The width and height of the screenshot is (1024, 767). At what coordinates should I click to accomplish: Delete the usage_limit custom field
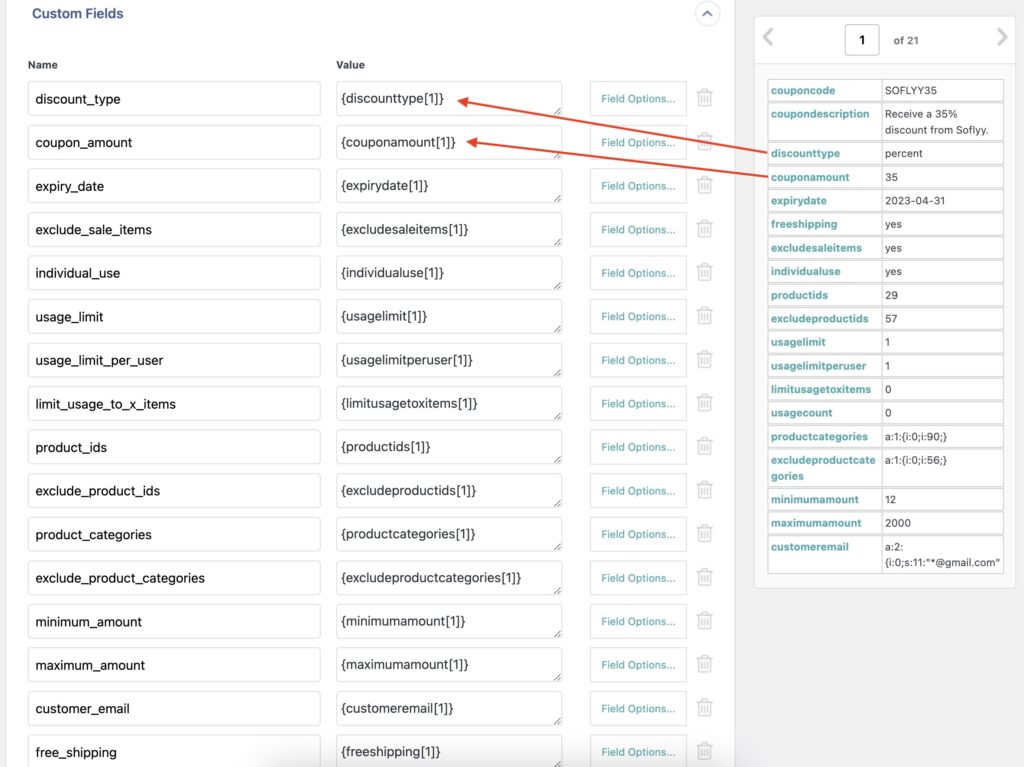point(704,315)
